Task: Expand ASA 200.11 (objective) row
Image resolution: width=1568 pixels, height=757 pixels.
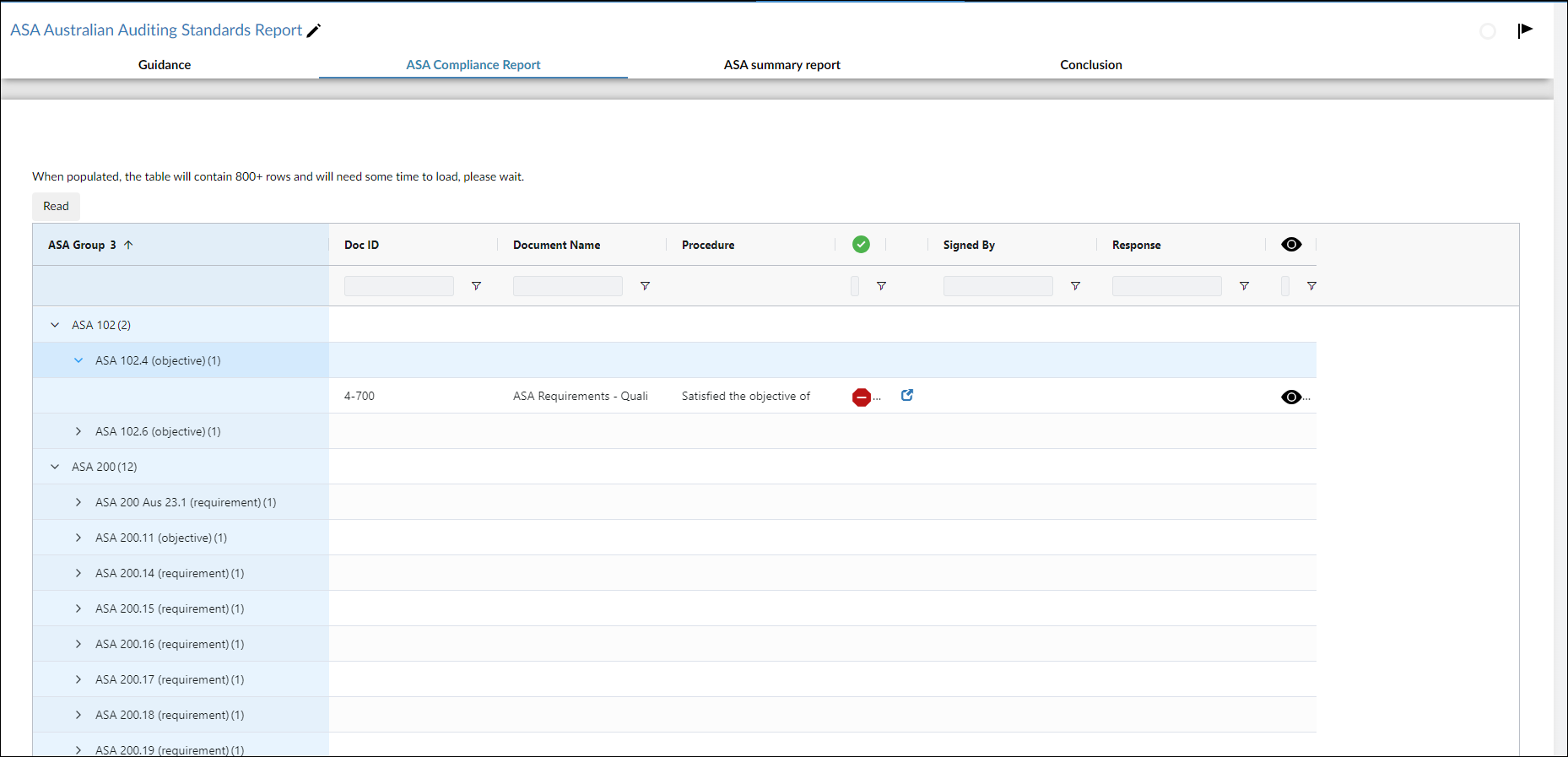Action: [78, 538]
